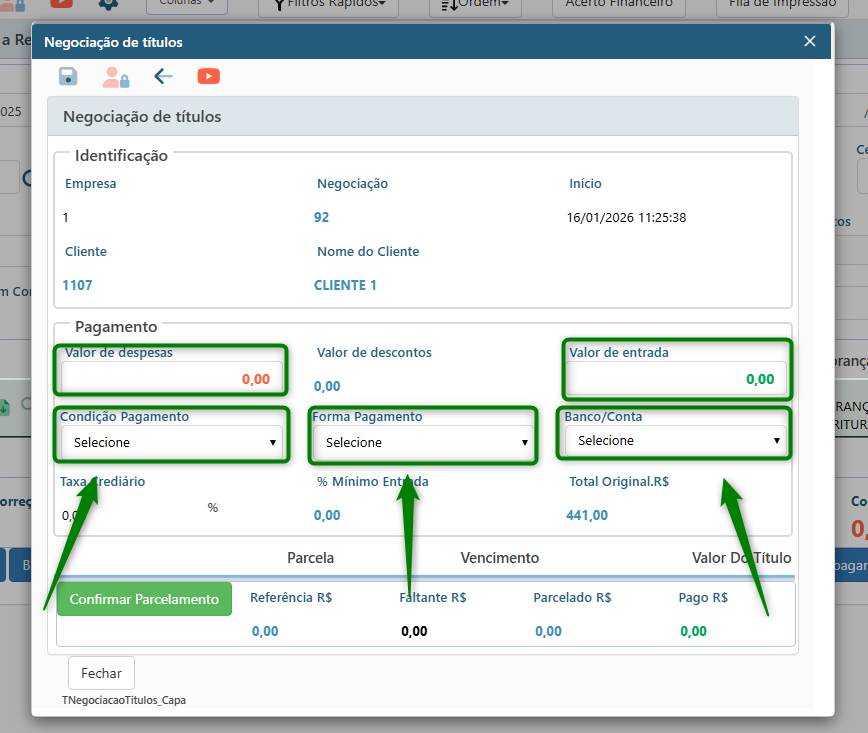Click the Fechar button

pyautogui.click(x=101, y=673)
